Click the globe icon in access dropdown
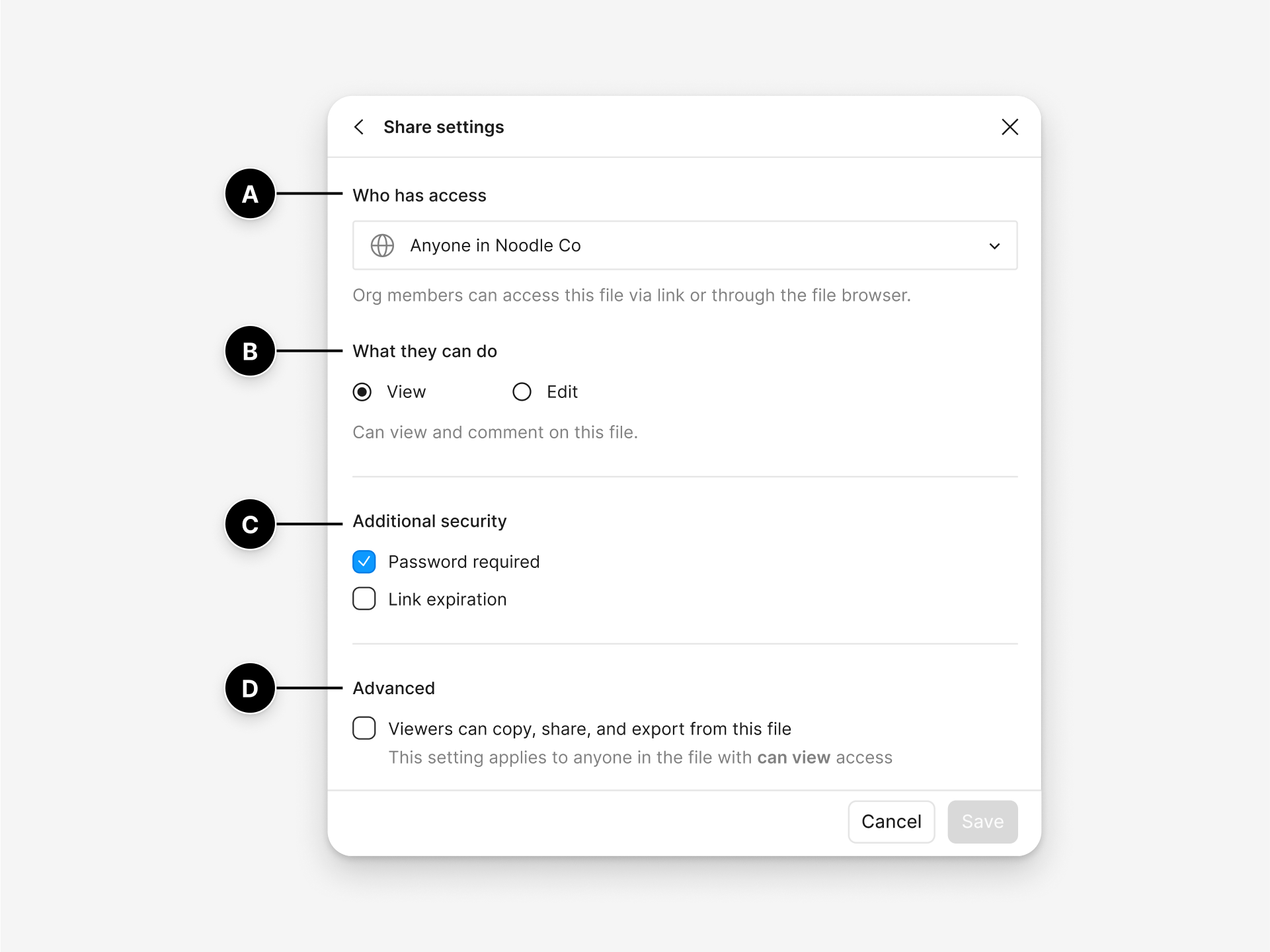The height and width of the screenshot is (952, 1270). point(382,245)
